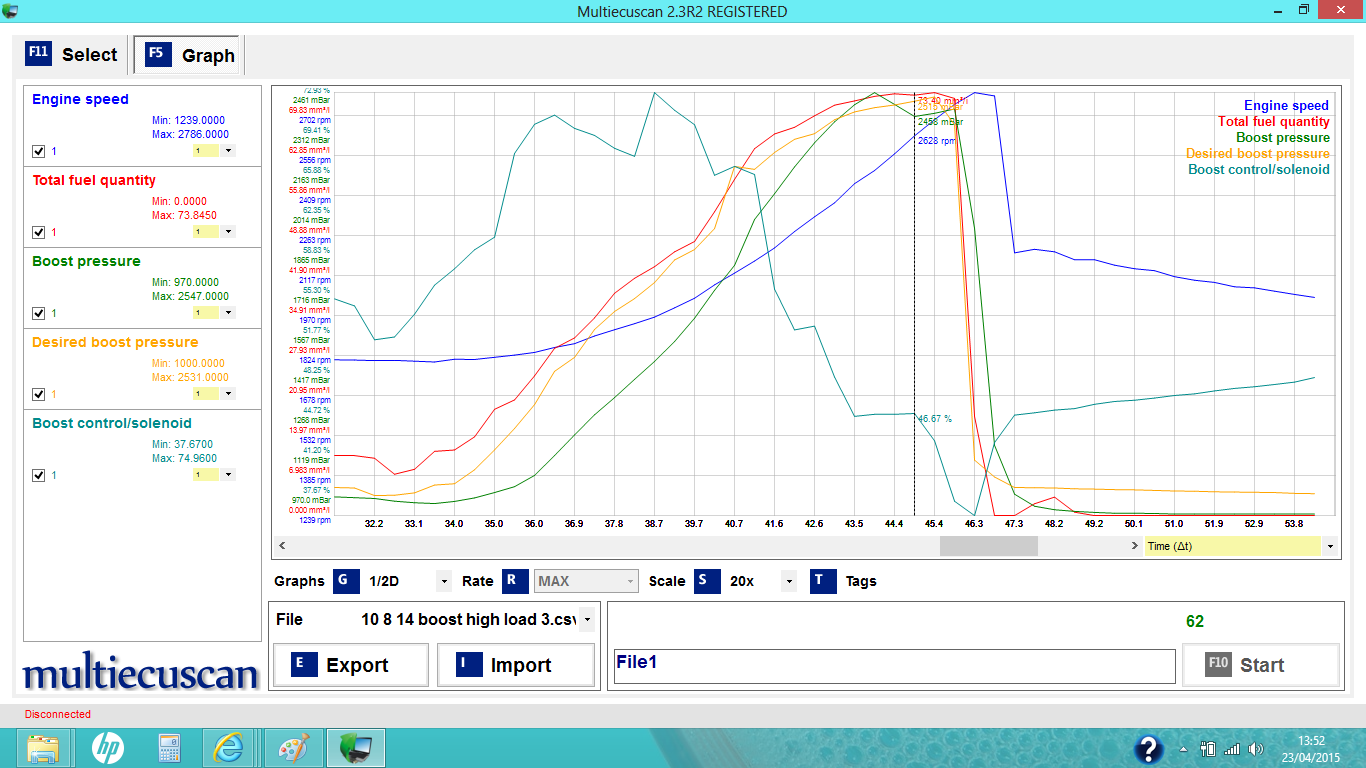This screenshot has height=768, width=1366.
Task: Click the Start button
Action: [1261, 665]
